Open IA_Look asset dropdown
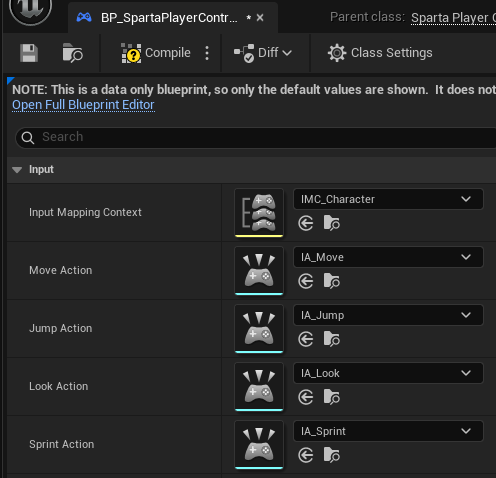 pyautogui.click(x=388, y=373)
